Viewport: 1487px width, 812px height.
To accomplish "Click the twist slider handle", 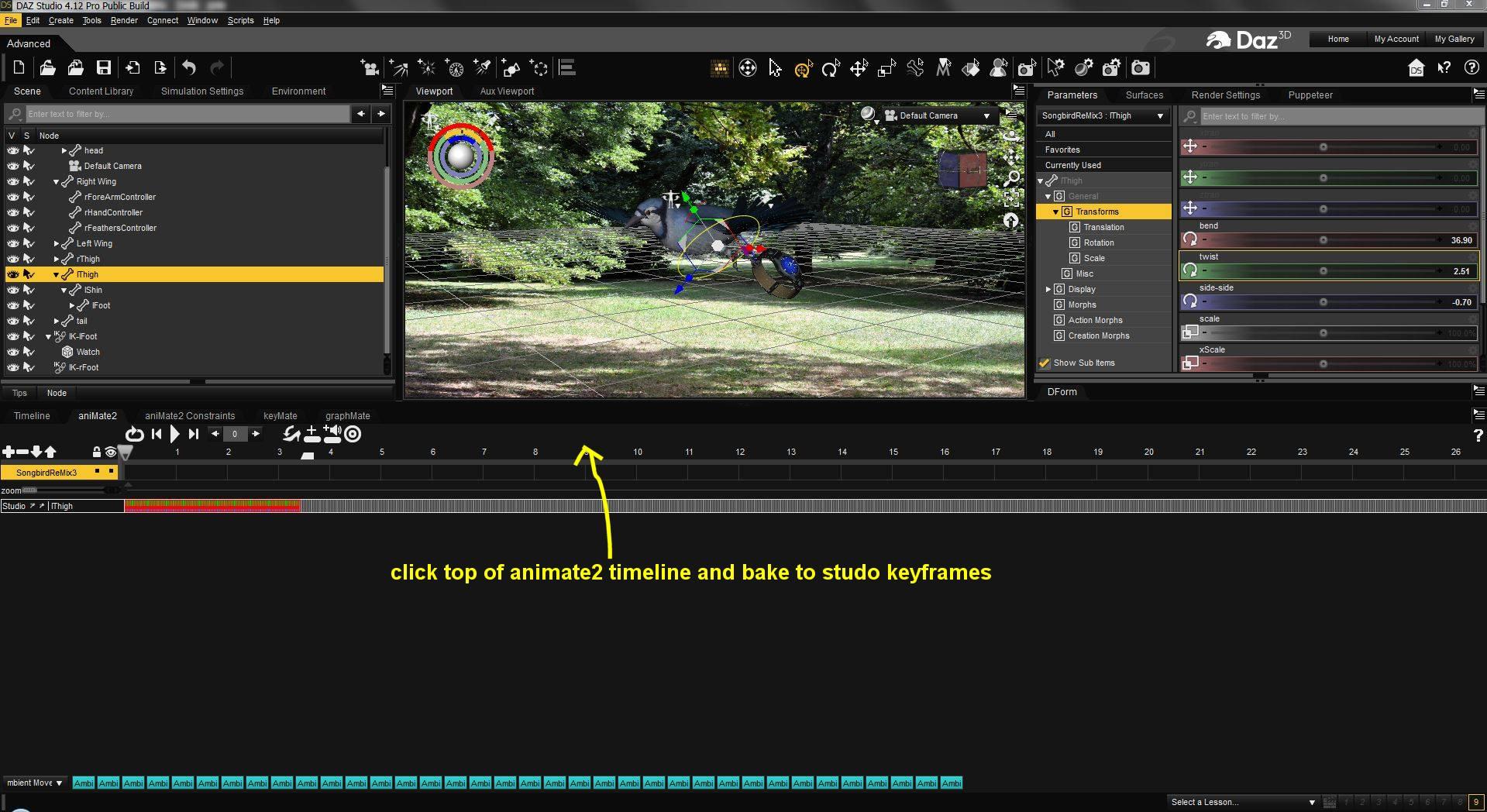I will coord(1323,271).
